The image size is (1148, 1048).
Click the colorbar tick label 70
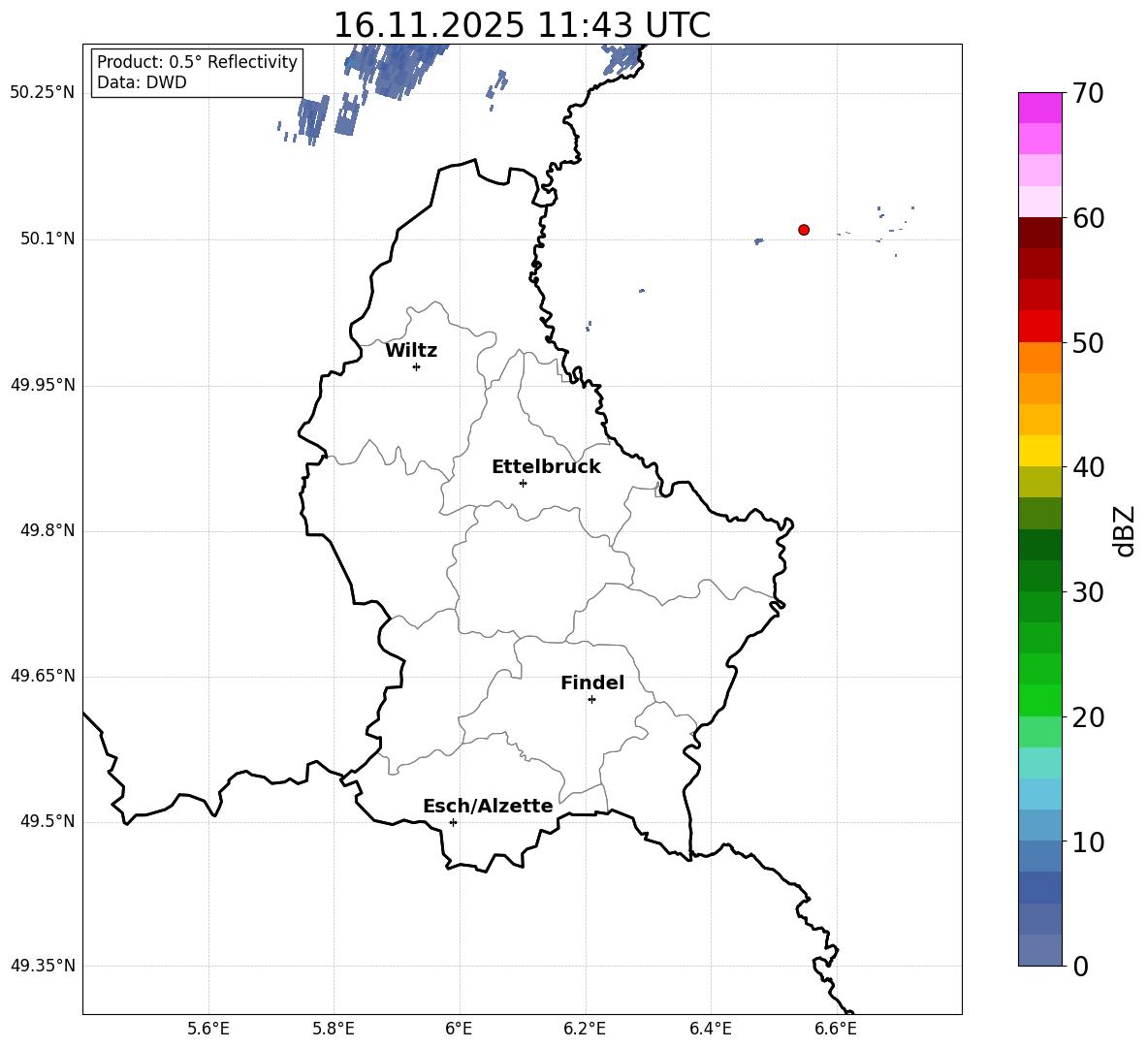coord(1089,93)
